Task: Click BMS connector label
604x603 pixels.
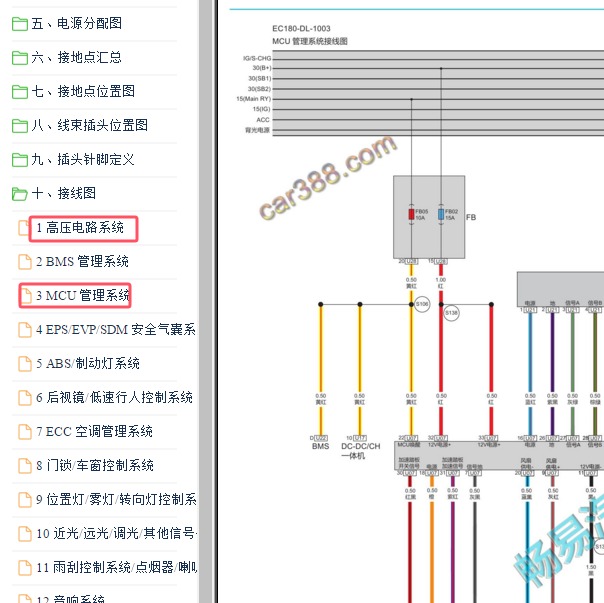Action: click(320, 446)
